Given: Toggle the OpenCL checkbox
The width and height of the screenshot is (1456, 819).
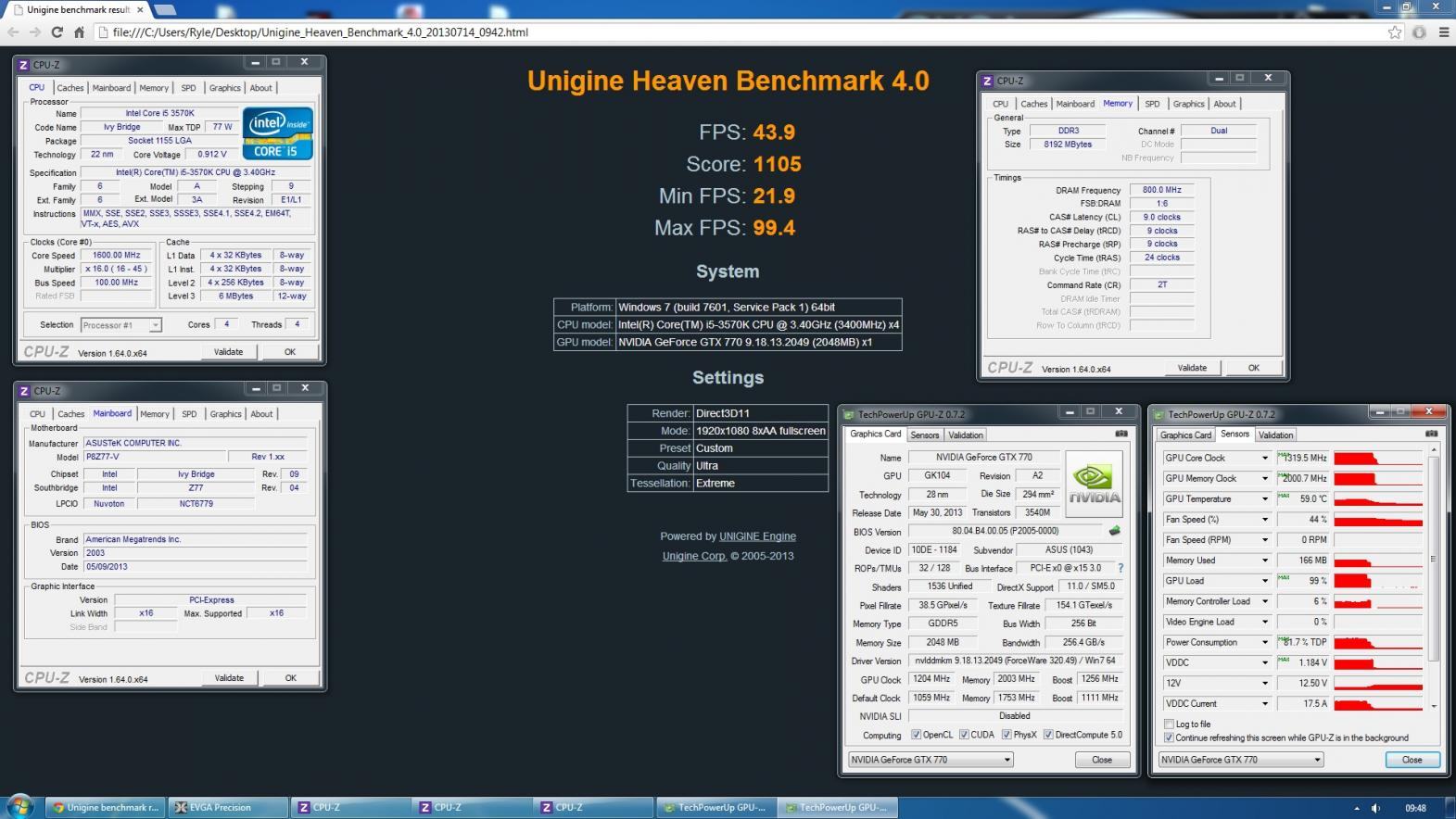Looking at the screenshot, I should 916,735.
